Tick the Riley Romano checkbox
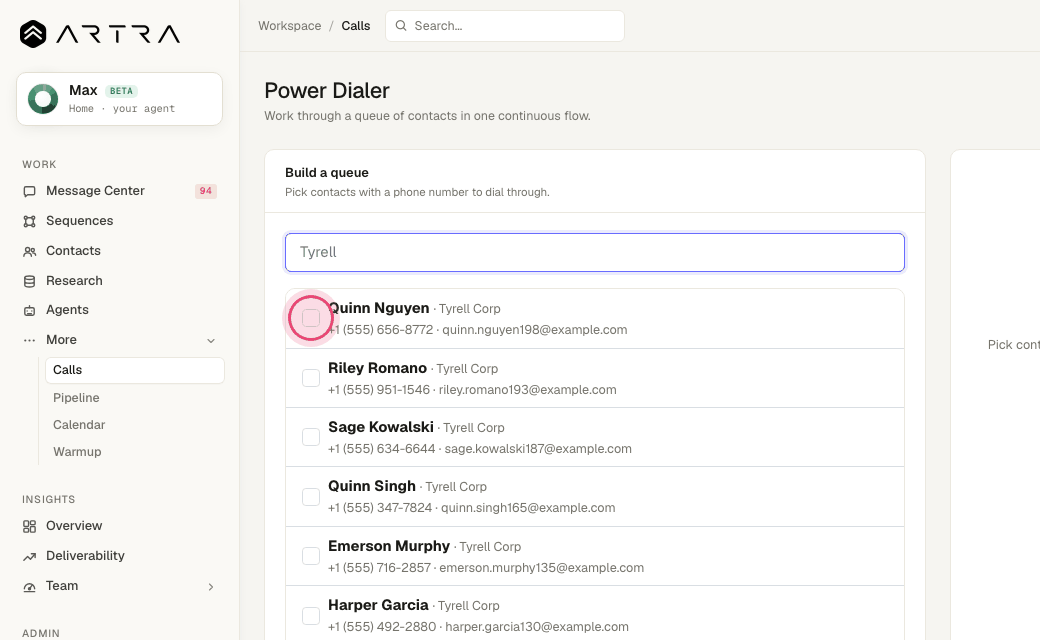Viewport: 1040px width, 640px height. click(x=310, y=378)
